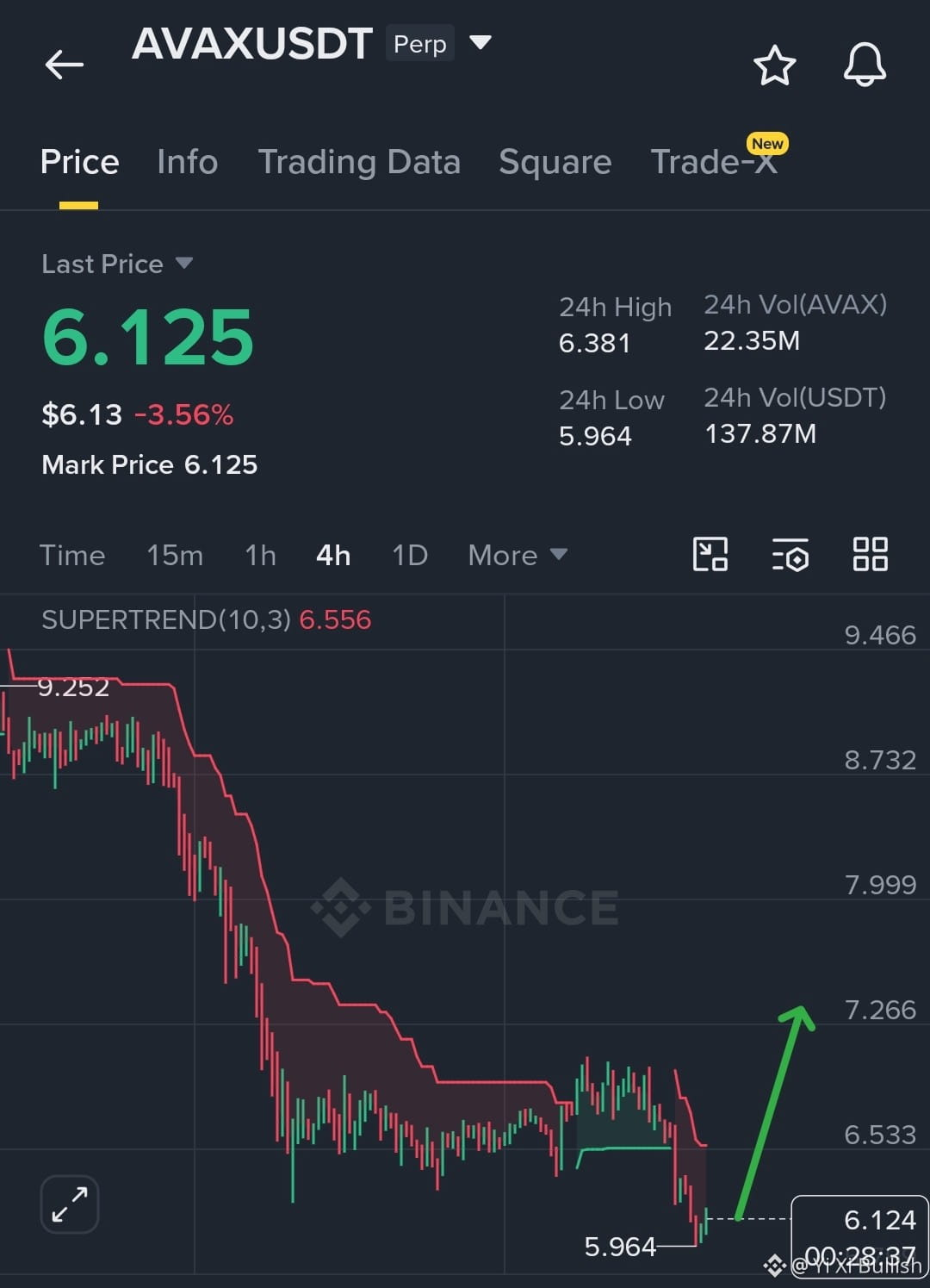The image size is (930, 1288).
Task: Tap the New badge on Trade-X
Action: point(767,143)
